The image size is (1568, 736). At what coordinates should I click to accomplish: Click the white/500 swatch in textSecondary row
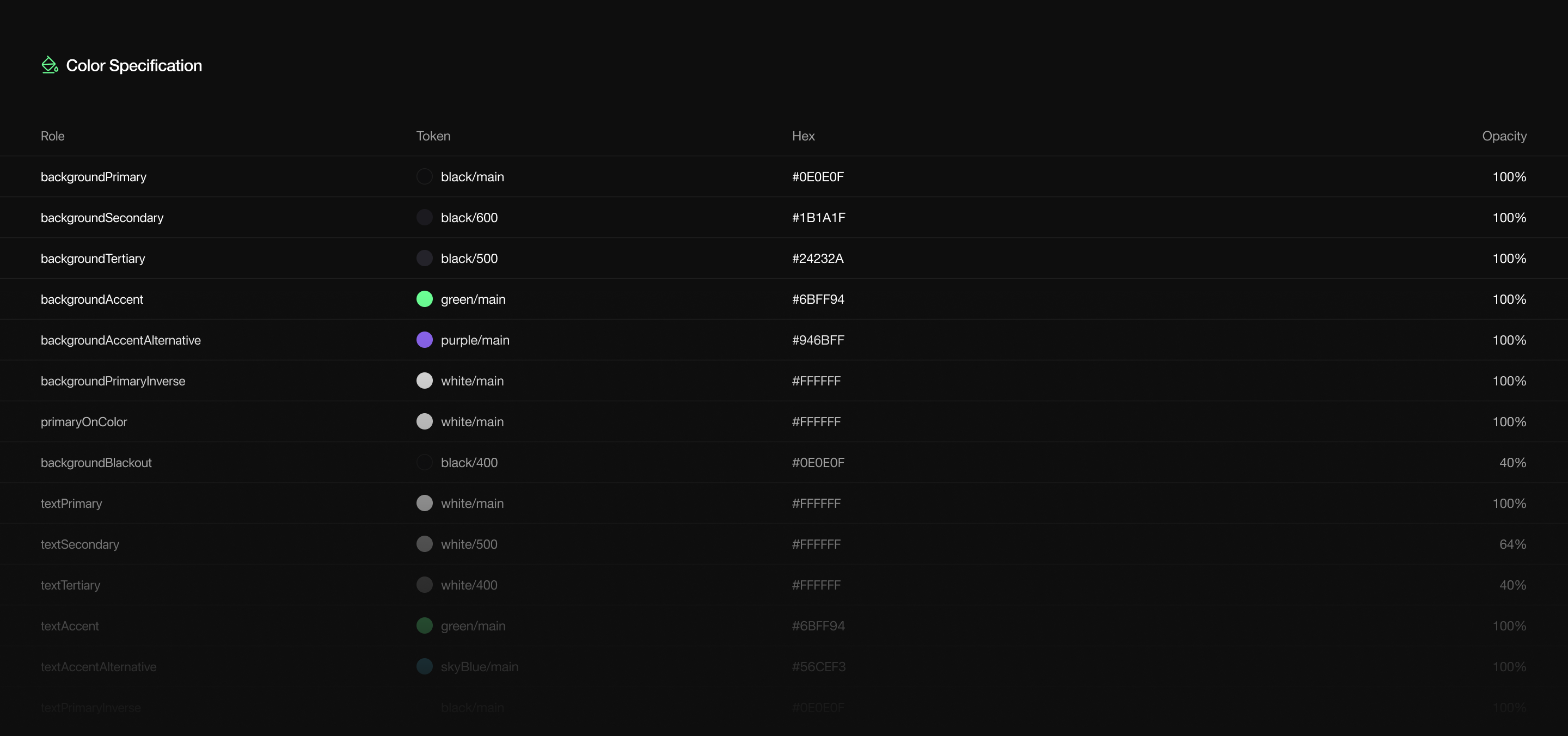pos(424,544)
